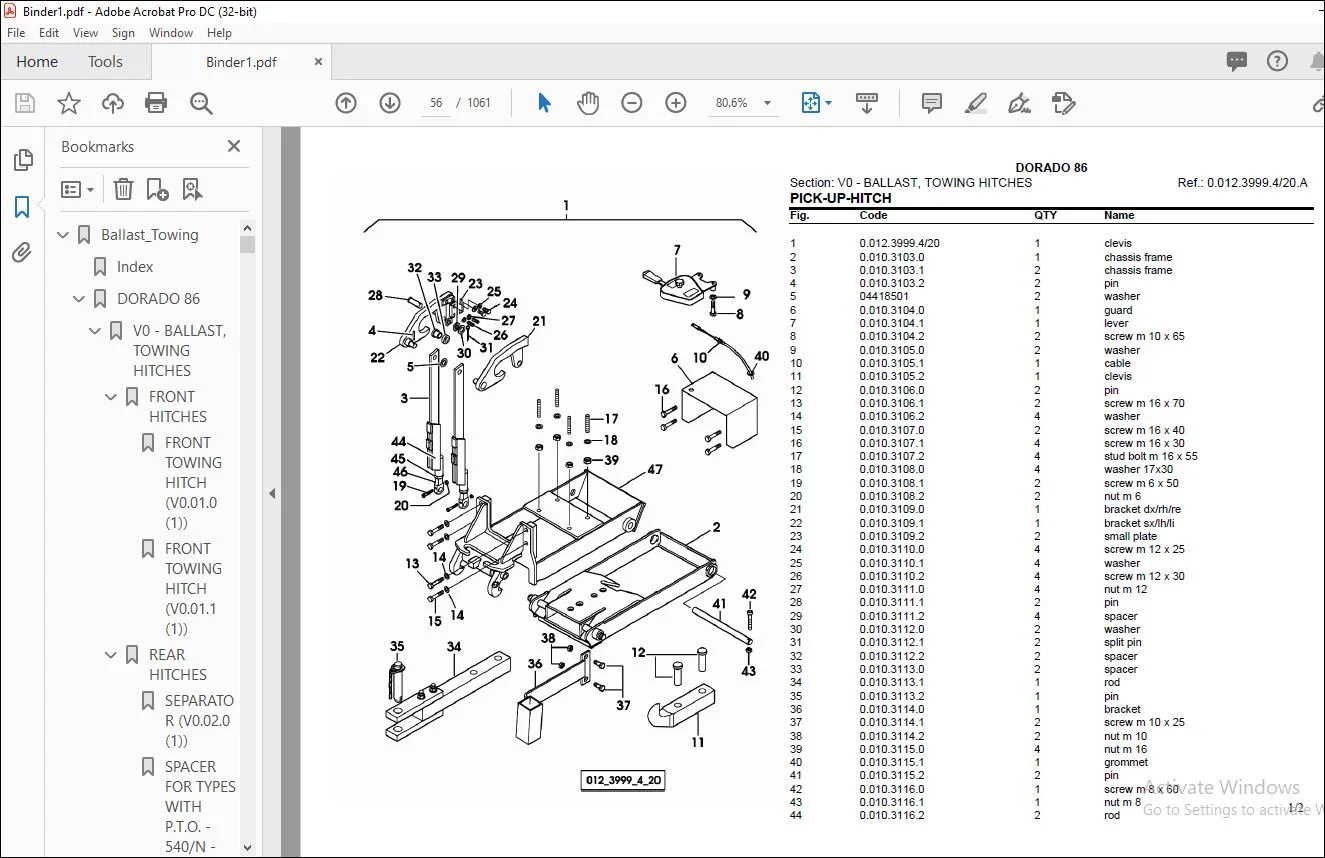Activate the selection arrow tool

[544, 103]
